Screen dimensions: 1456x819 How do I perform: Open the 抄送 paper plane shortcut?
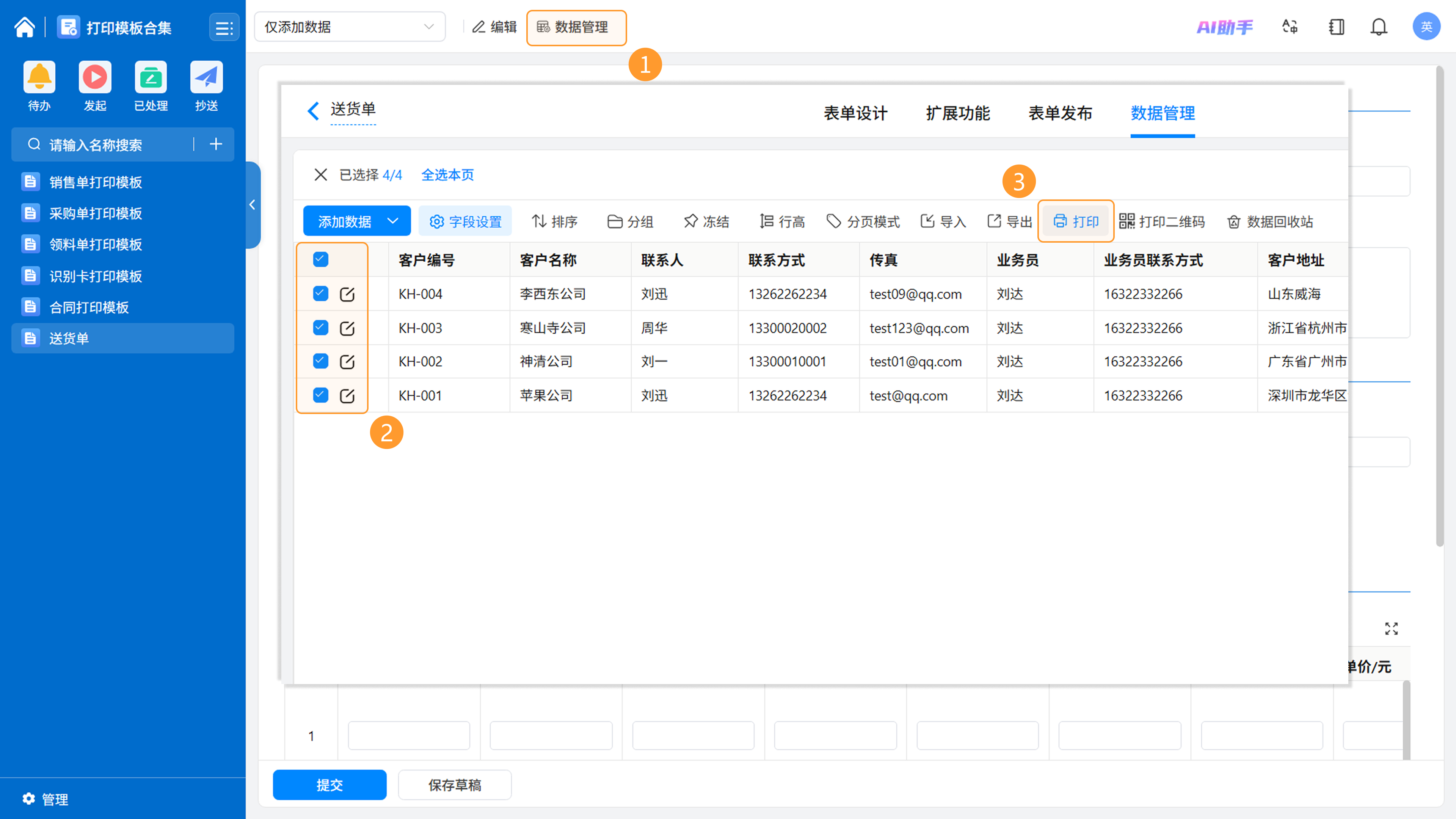(206, 86)
